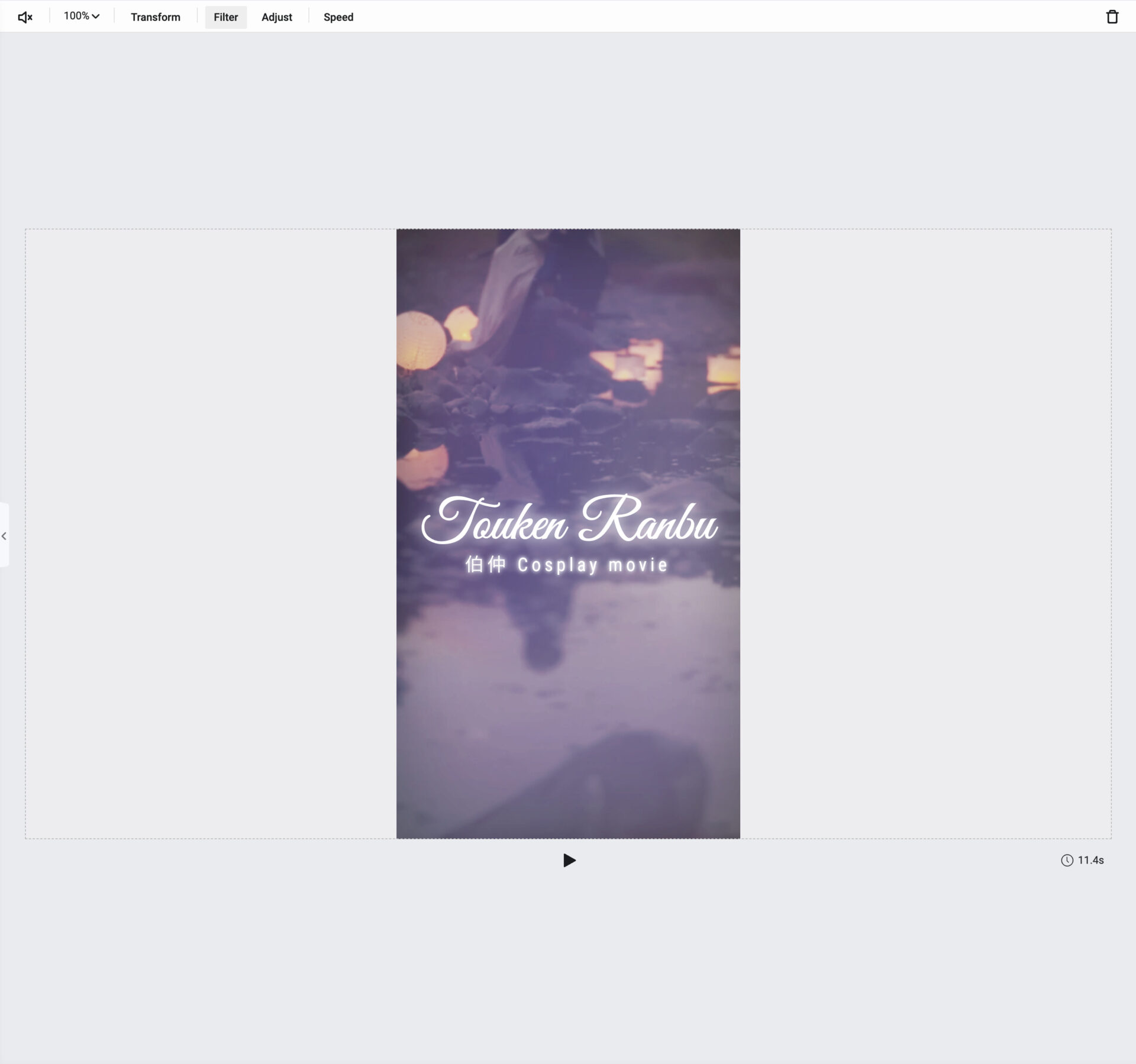Select the Cosplay movie subtitle text
This screenshot has height=1064, width=1136.
(566, 565)
